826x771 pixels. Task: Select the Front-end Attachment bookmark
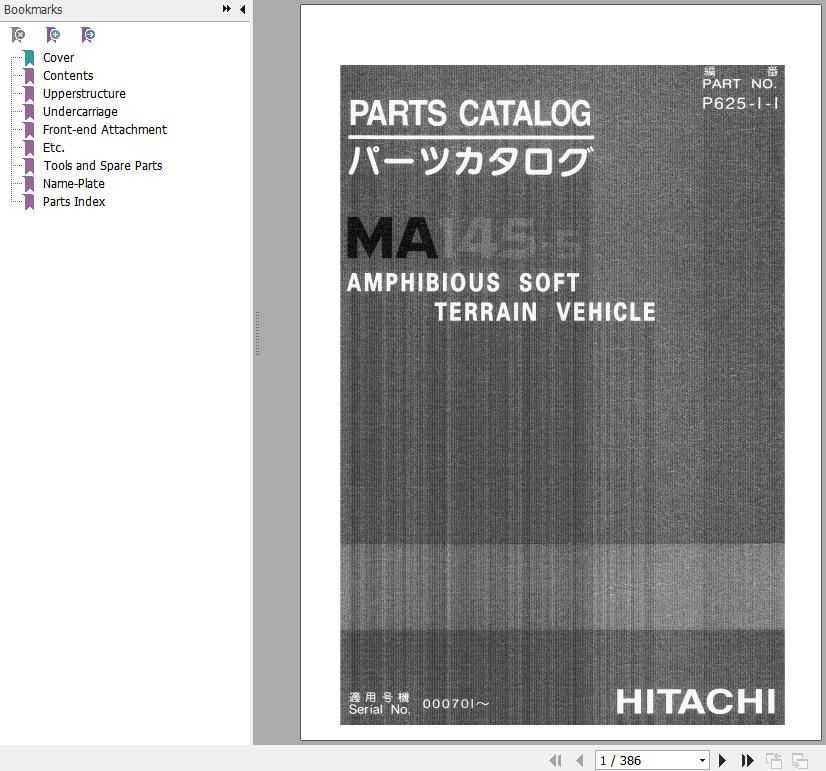(x=105, y=130)
